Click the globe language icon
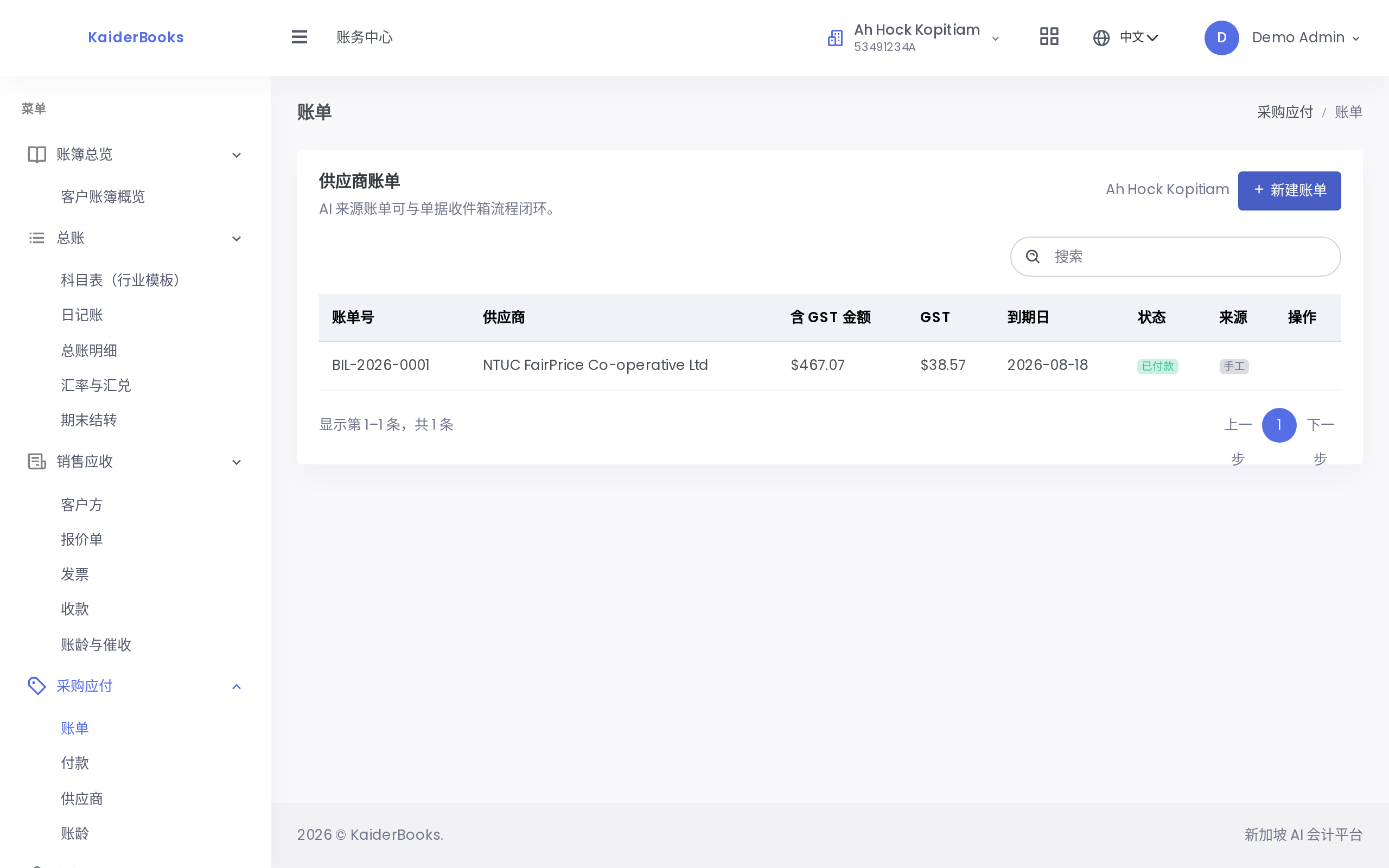Viewport: 1389px width, 868px height. (x=1101, y=38)
